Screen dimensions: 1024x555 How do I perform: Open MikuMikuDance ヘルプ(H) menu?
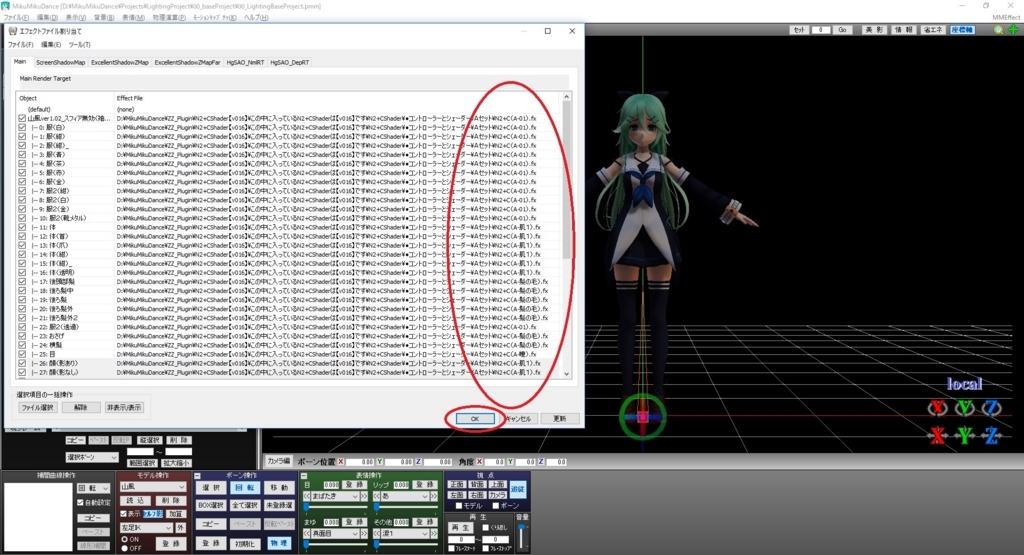point(256,18)
